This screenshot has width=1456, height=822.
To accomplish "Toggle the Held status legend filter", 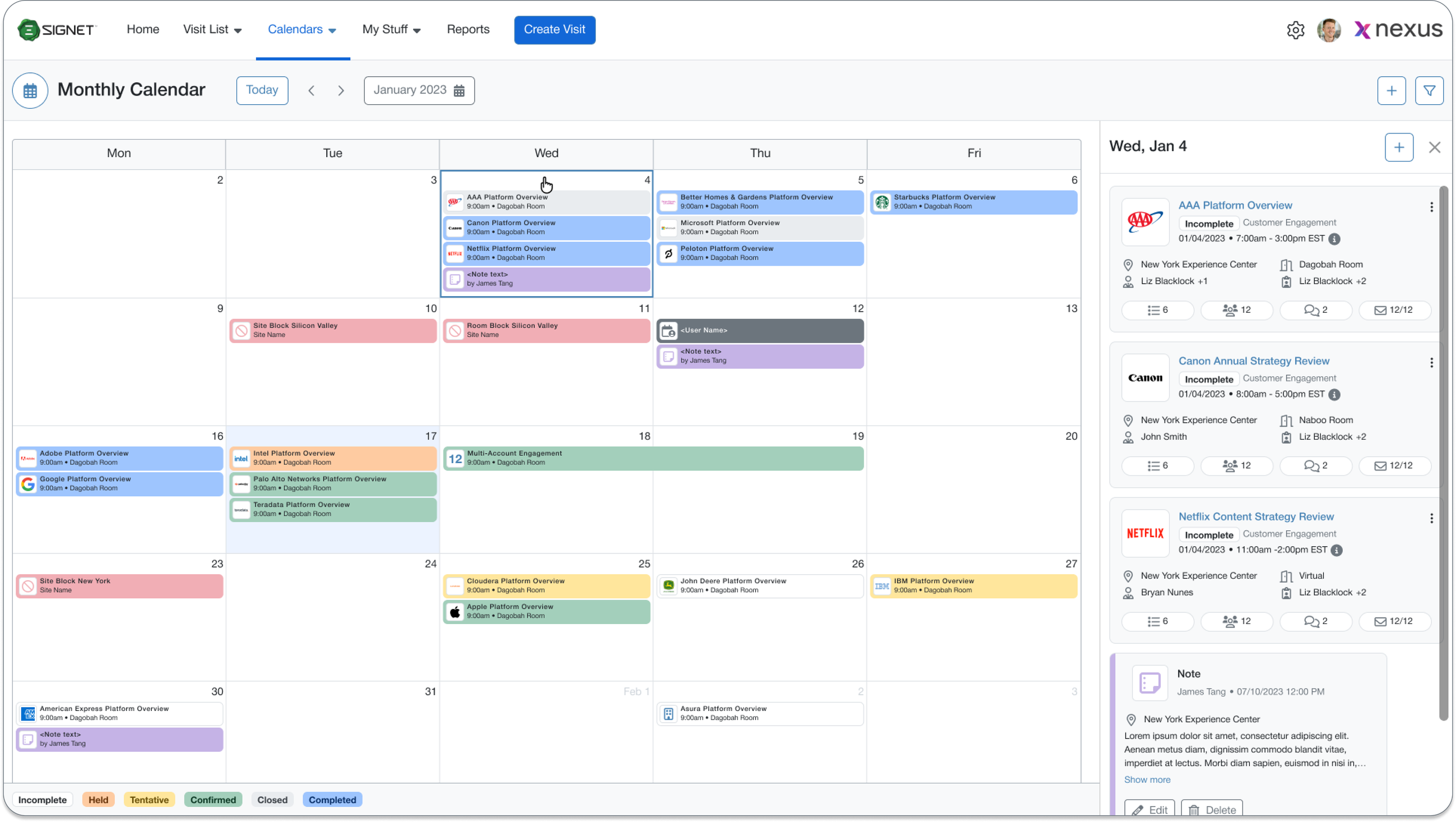I will [x=98, y=800].
